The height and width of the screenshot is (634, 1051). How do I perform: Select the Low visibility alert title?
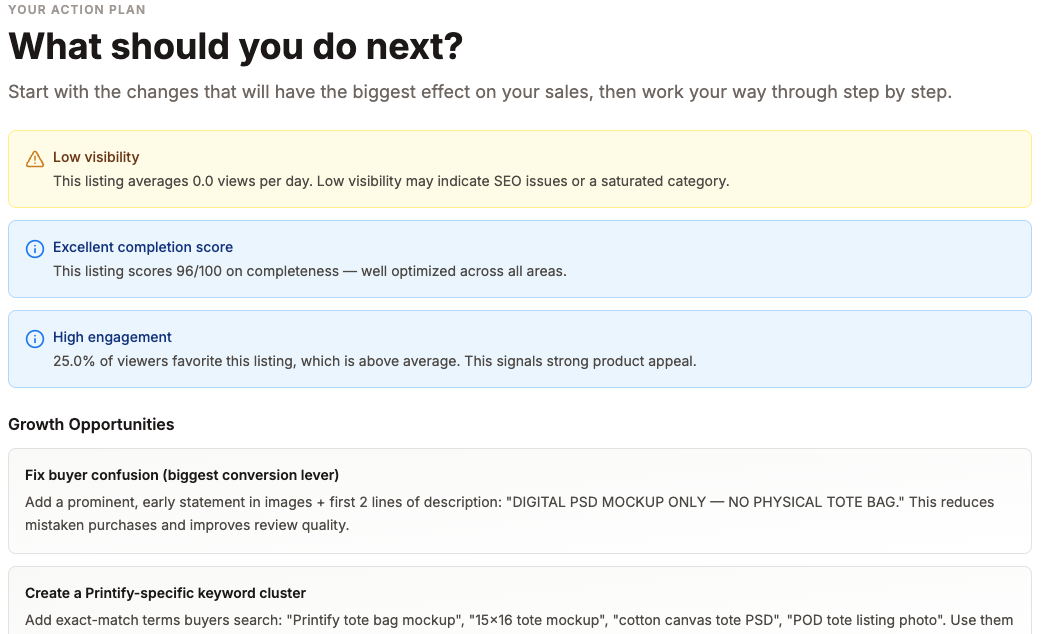click(96, 157)
